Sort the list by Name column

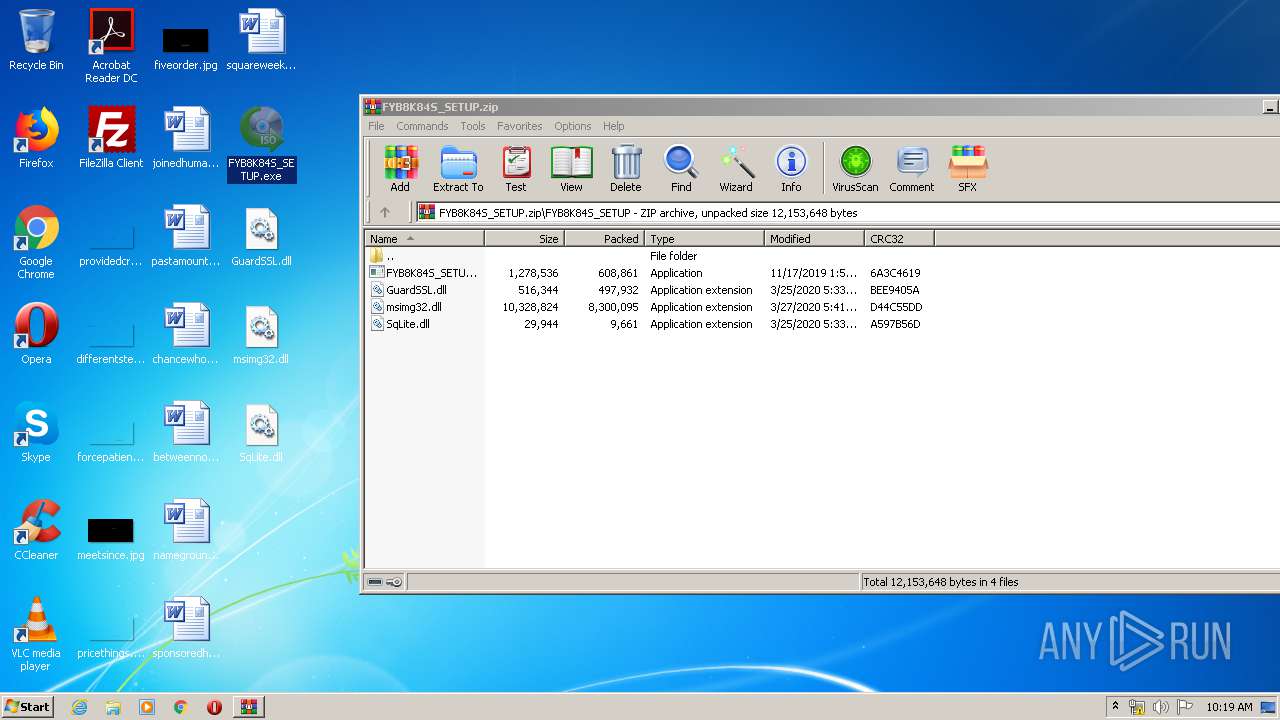(425, 238)
